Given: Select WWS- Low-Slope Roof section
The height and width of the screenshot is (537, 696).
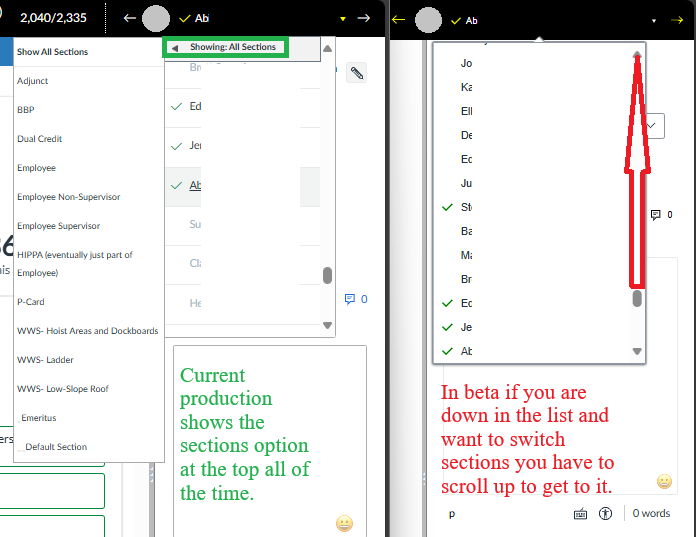Looking at the screenshot, I should (63, 389).
